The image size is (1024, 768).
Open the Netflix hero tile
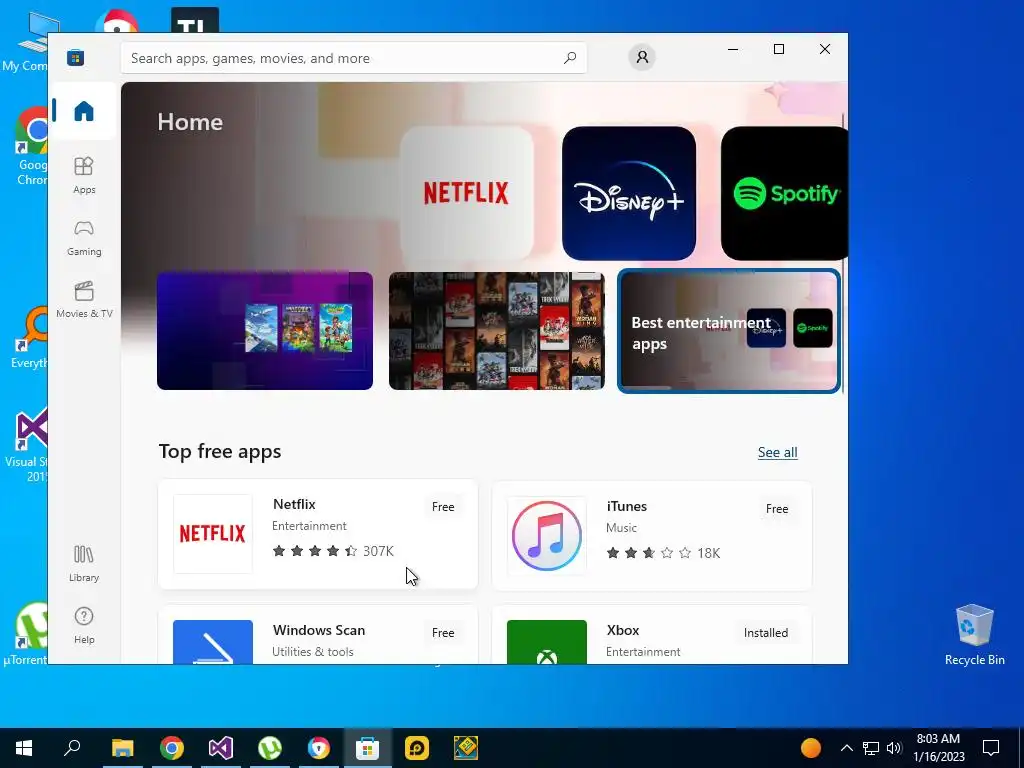[x=466, y=193]
